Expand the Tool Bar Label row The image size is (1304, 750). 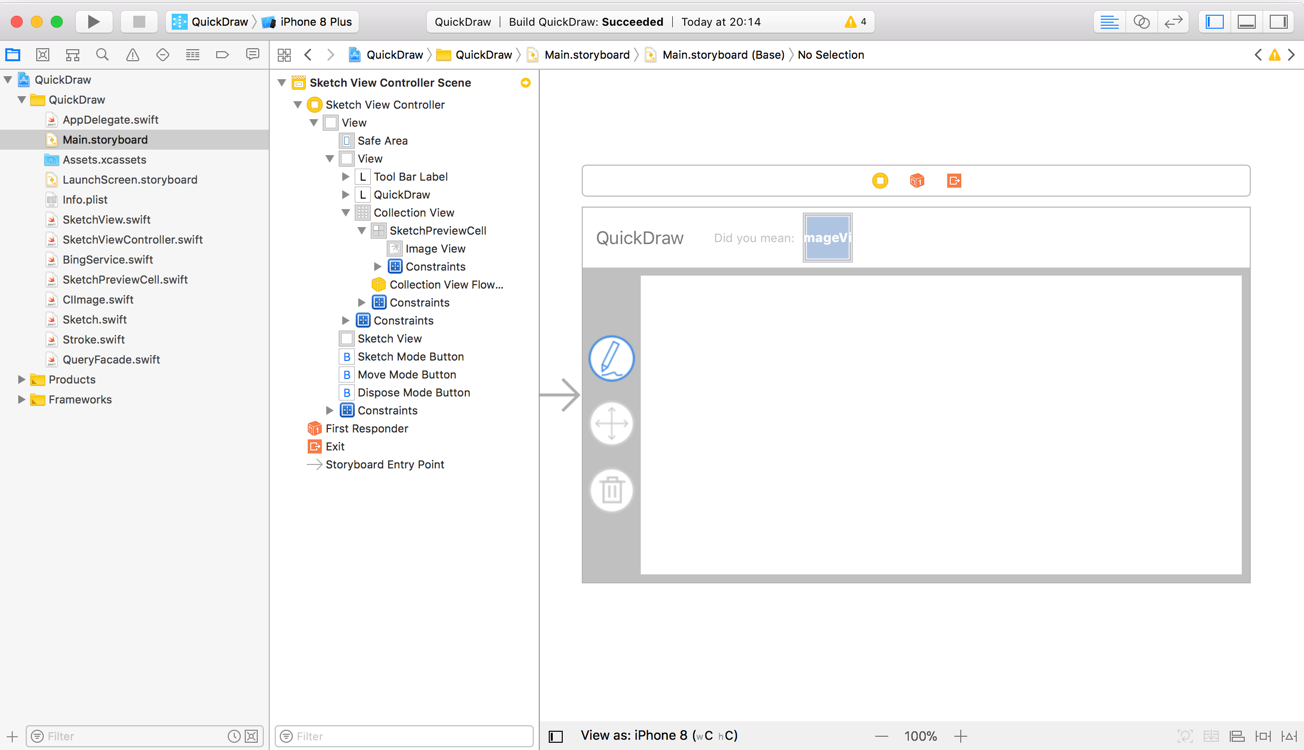(x=346, y=177)
